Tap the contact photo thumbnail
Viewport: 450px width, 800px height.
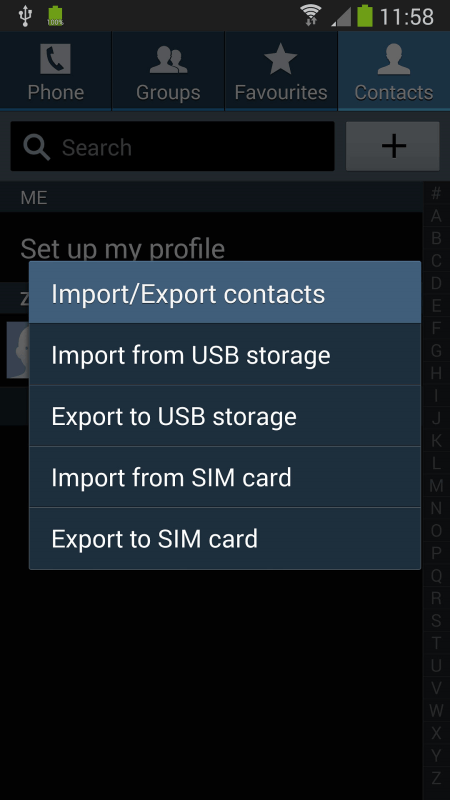(18, 350)
